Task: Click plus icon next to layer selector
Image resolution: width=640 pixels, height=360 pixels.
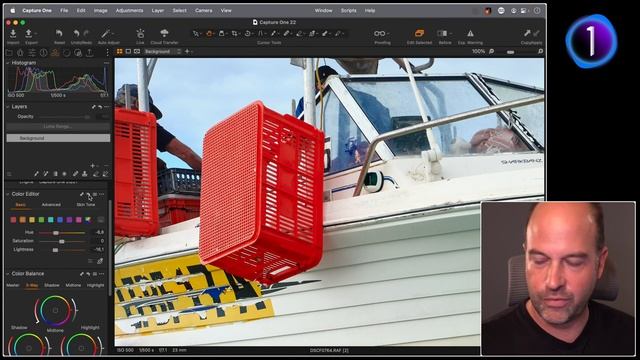Action: [x=187, y=51]
